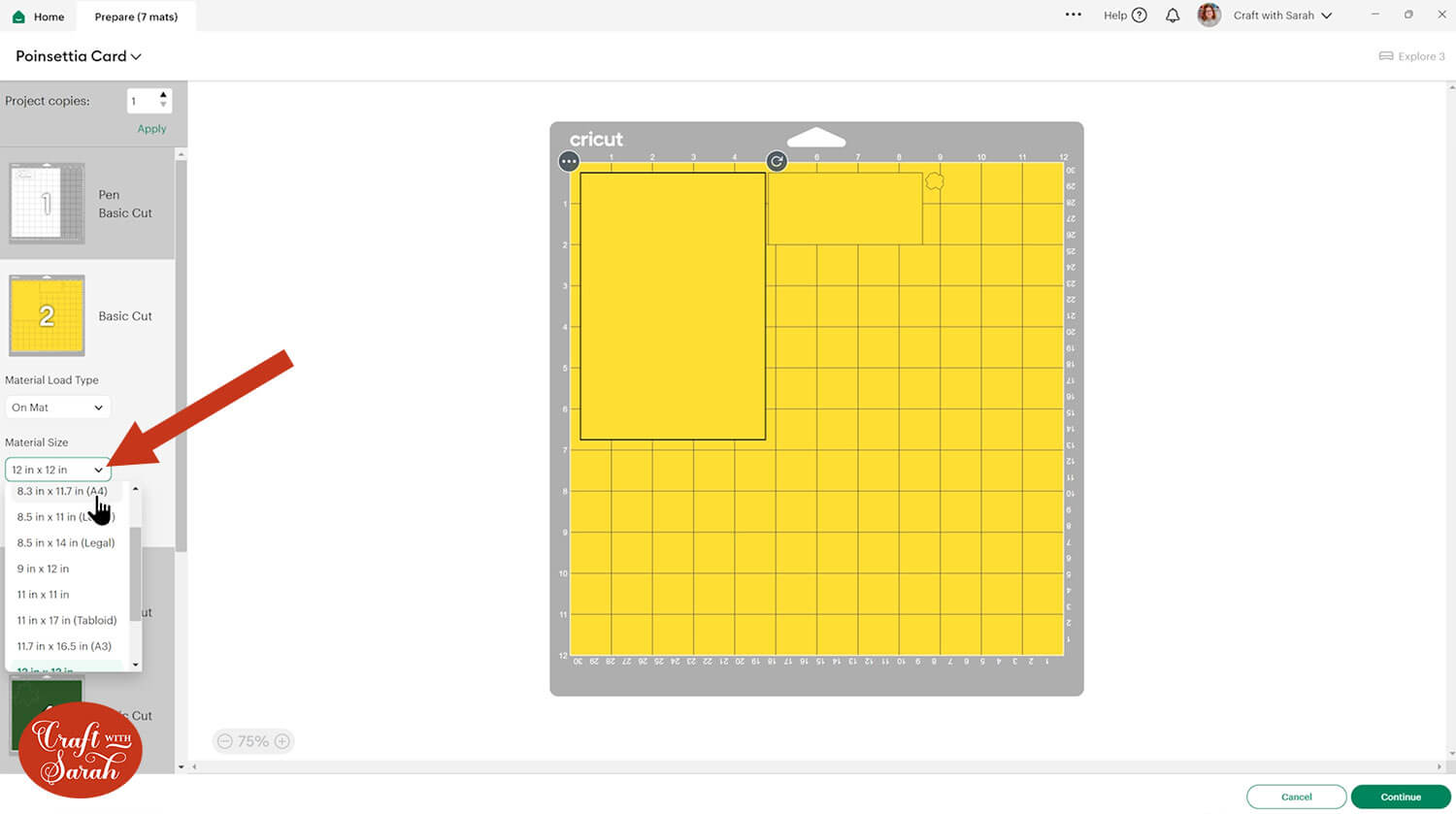Select yellow mat 2 thumbnail
Screen dimensions: 1456x814
[47, 315]
